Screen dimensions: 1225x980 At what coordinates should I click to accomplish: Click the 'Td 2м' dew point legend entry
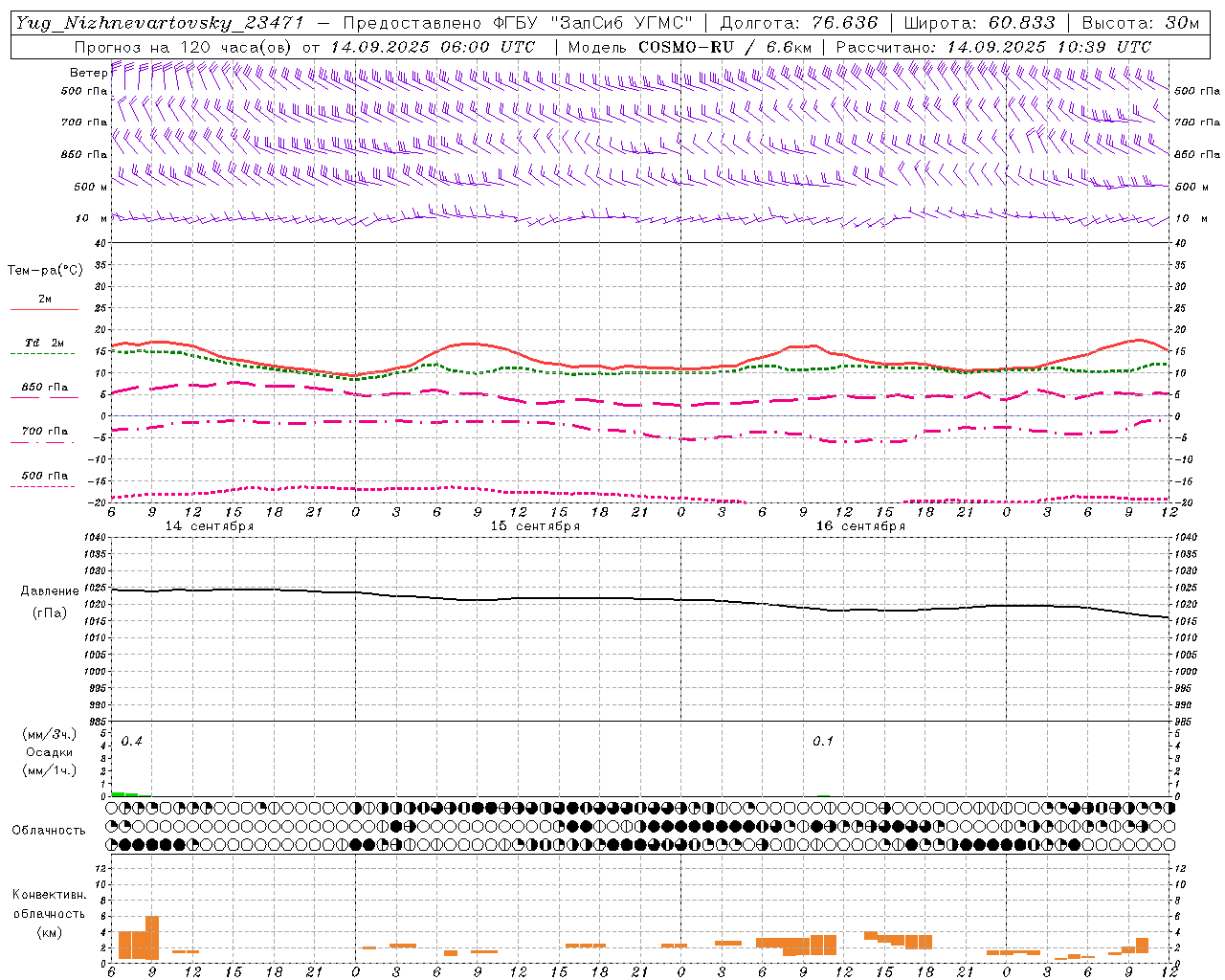click(x=44, y=343)
